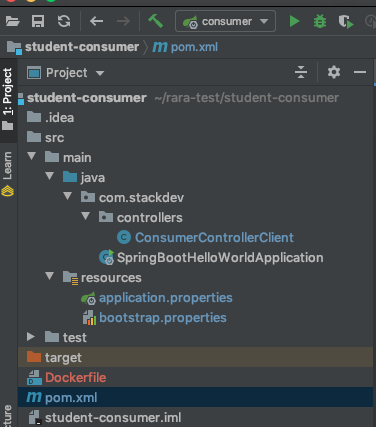Open Project panel settings gear
376x427 pixels.
click(x=334, y=72)
